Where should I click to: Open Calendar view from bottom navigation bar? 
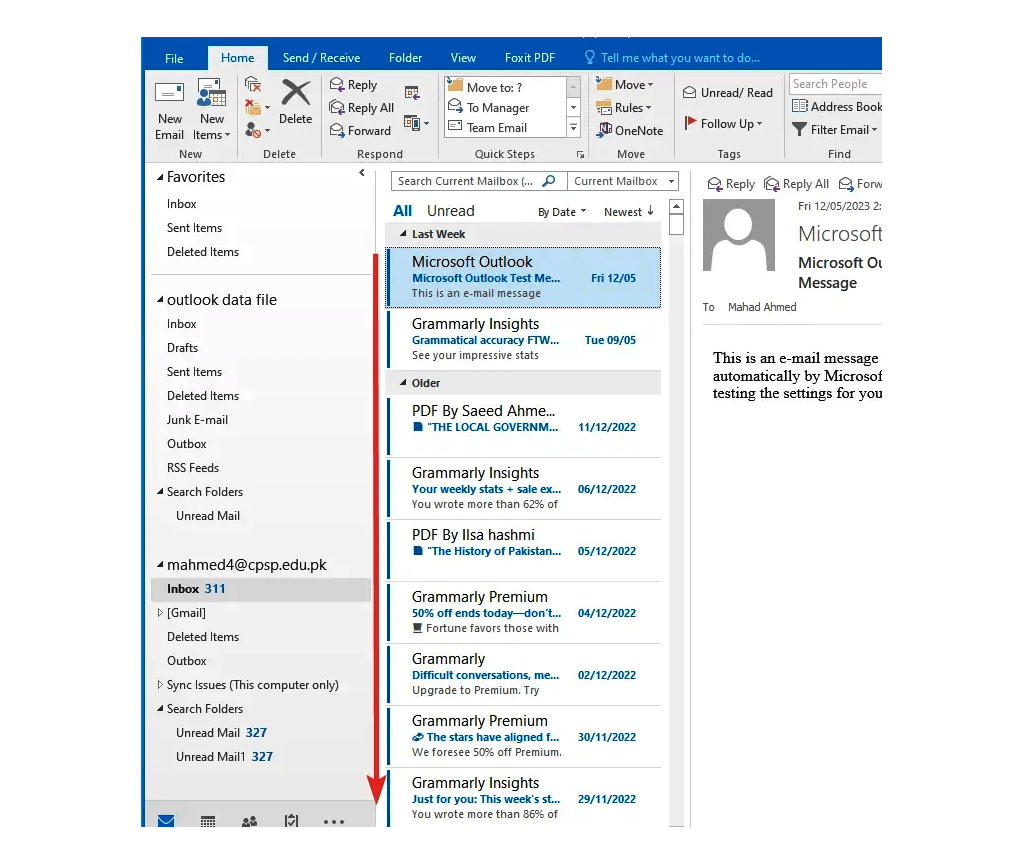coord(208,822)
